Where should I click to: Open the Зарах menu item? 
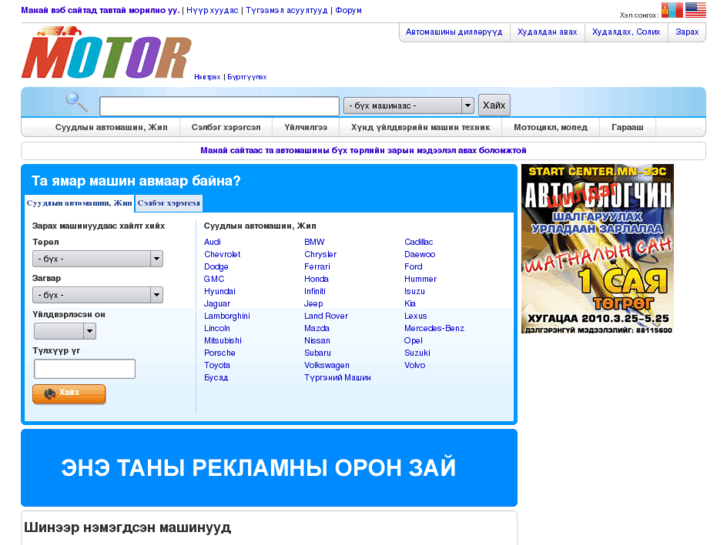[687, 32]
